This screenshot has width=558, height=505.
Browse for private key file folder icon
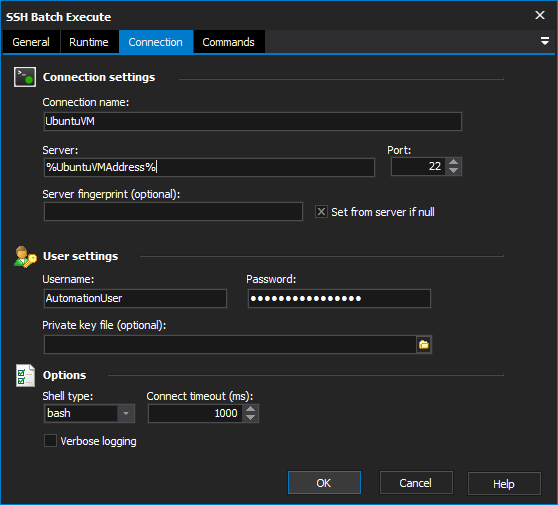pos(423,344)
